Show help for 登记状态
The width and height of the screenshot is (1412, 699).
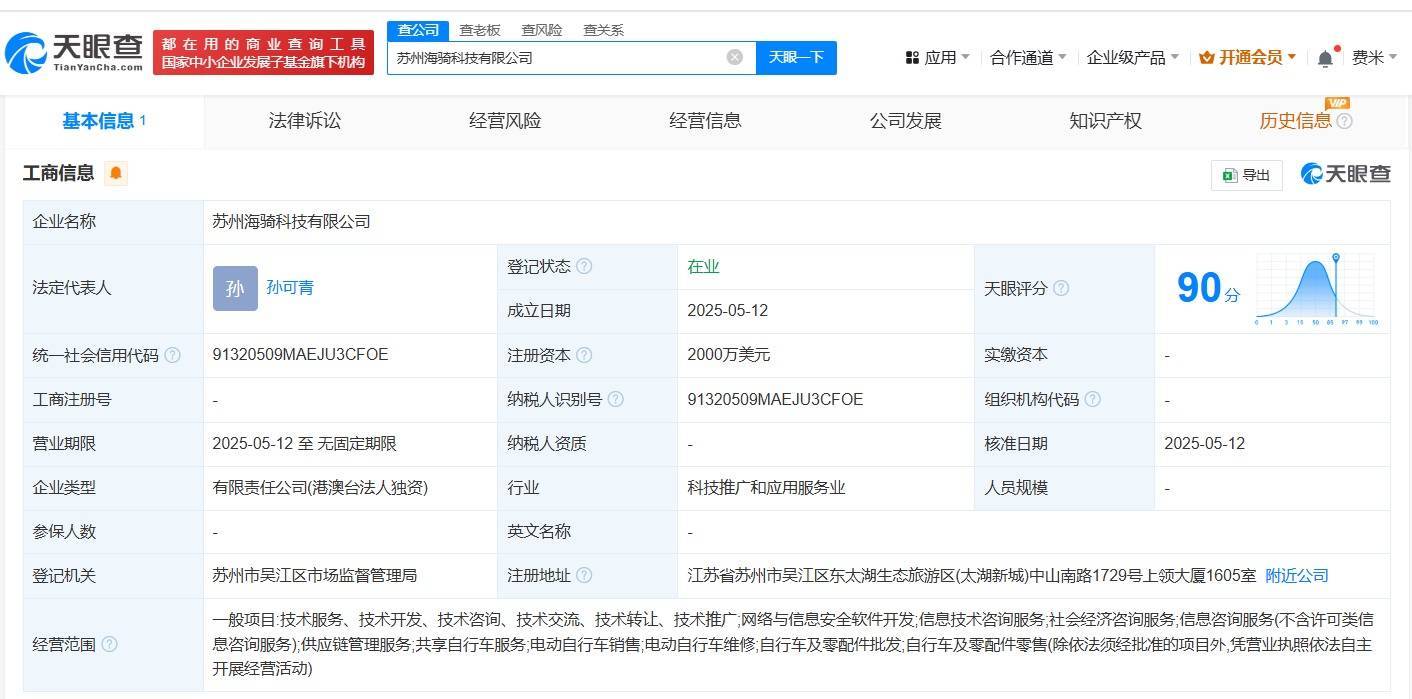tap(584, 267)
